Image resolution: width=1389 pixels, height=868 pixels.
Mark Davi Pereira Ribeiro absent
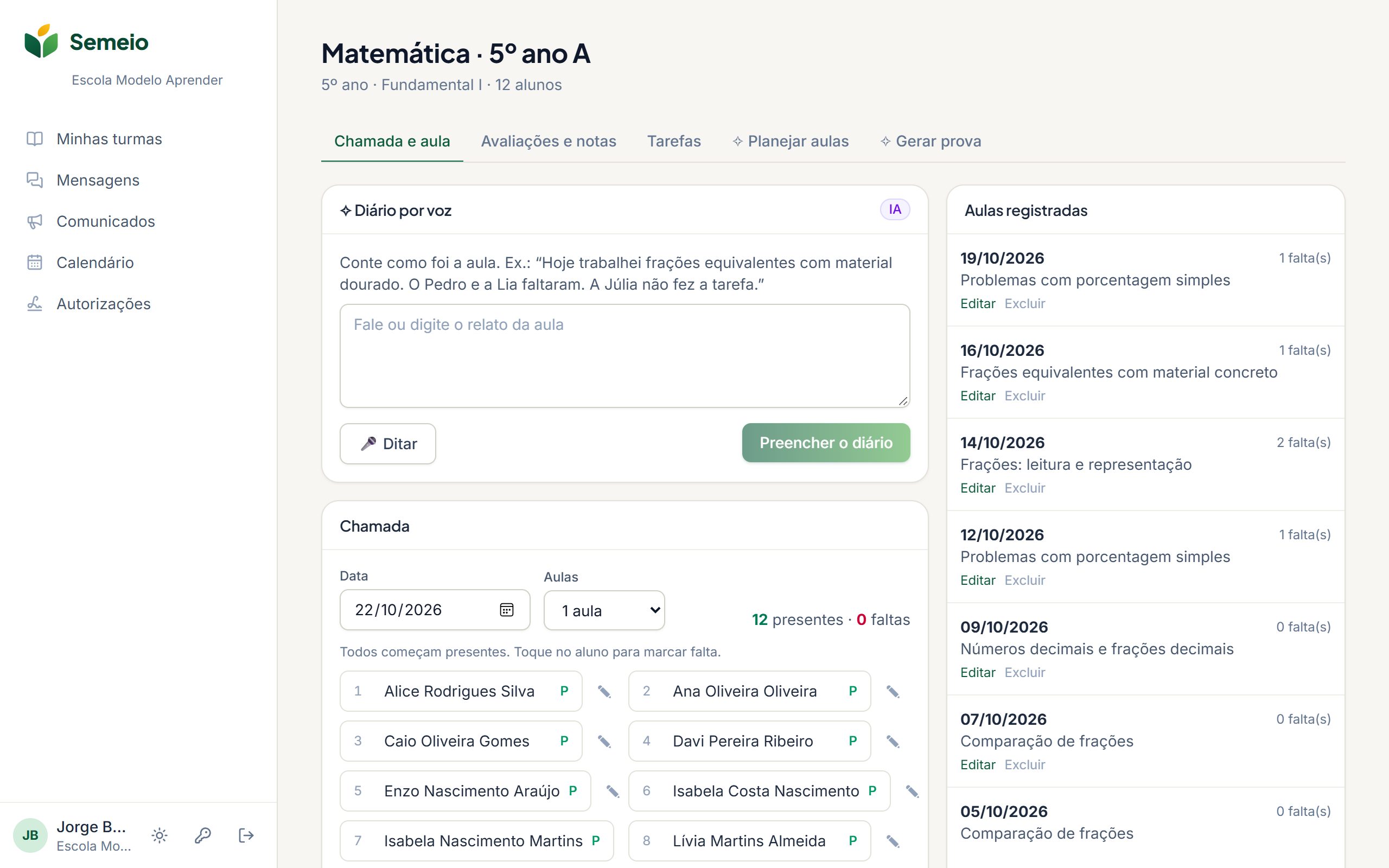point(750,741)
